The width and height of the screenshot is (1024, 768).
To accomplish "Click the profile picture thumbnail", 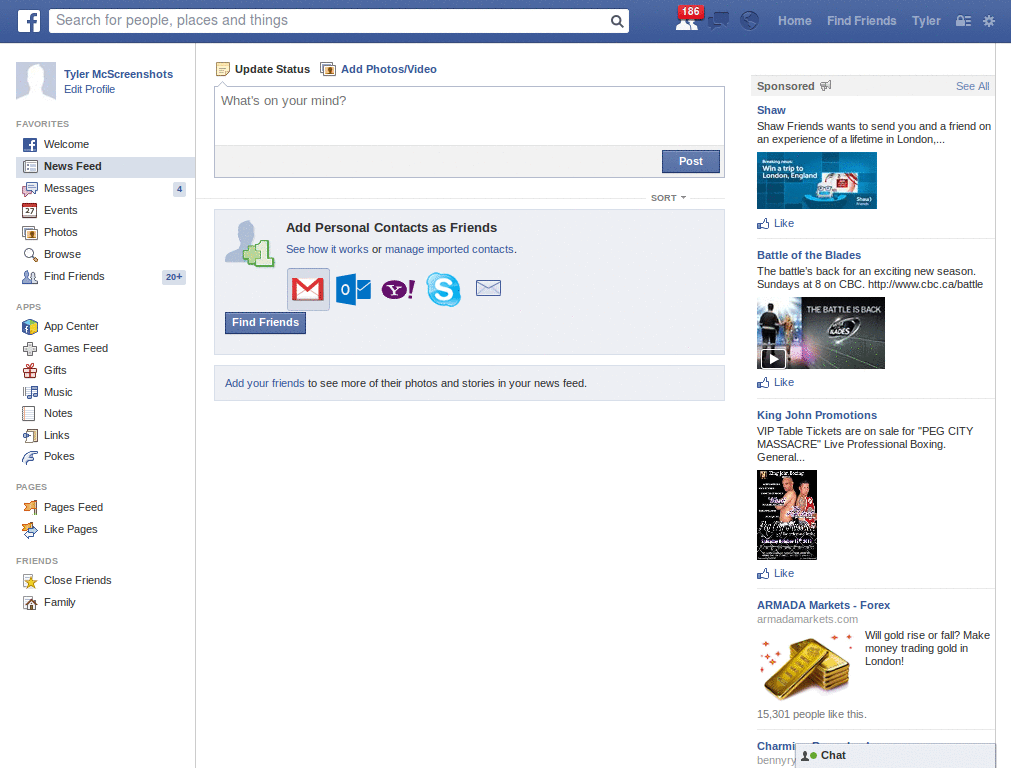I will pyautogui.click(x=36, y=81).
